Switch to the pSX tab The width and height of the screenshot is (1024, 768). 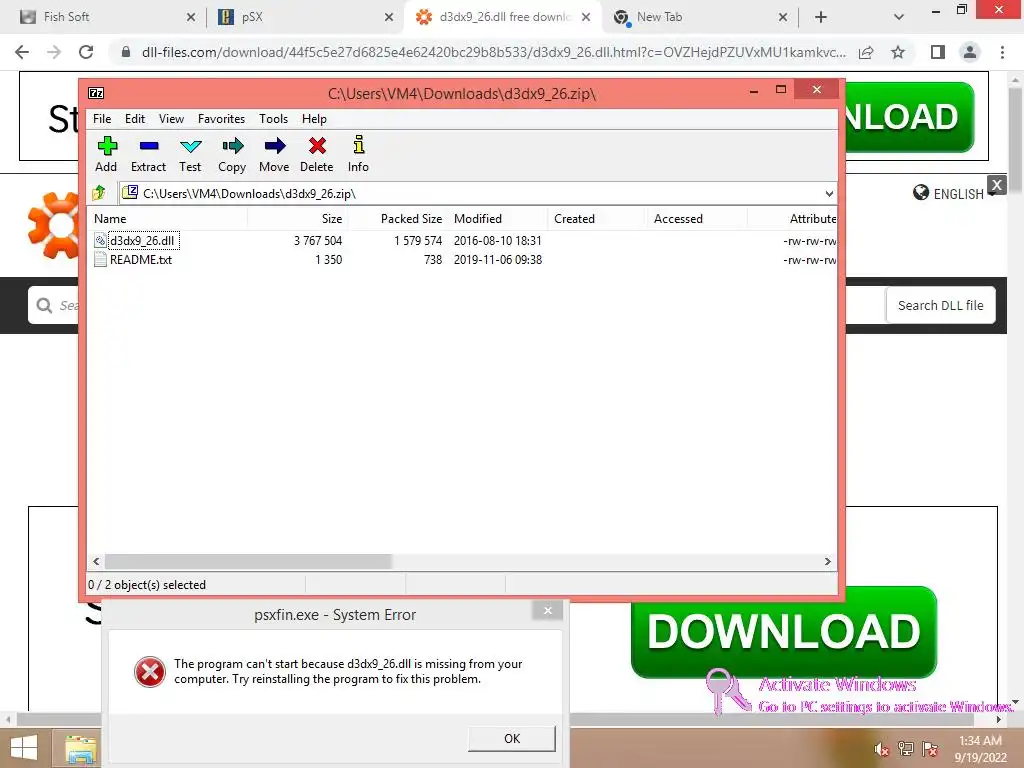305,17
